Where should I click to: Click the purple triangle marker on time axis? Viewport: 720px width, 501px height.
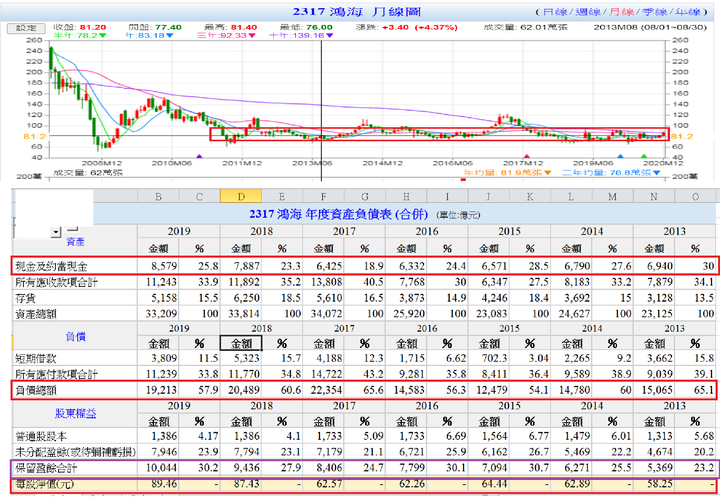tap(199, 157)
